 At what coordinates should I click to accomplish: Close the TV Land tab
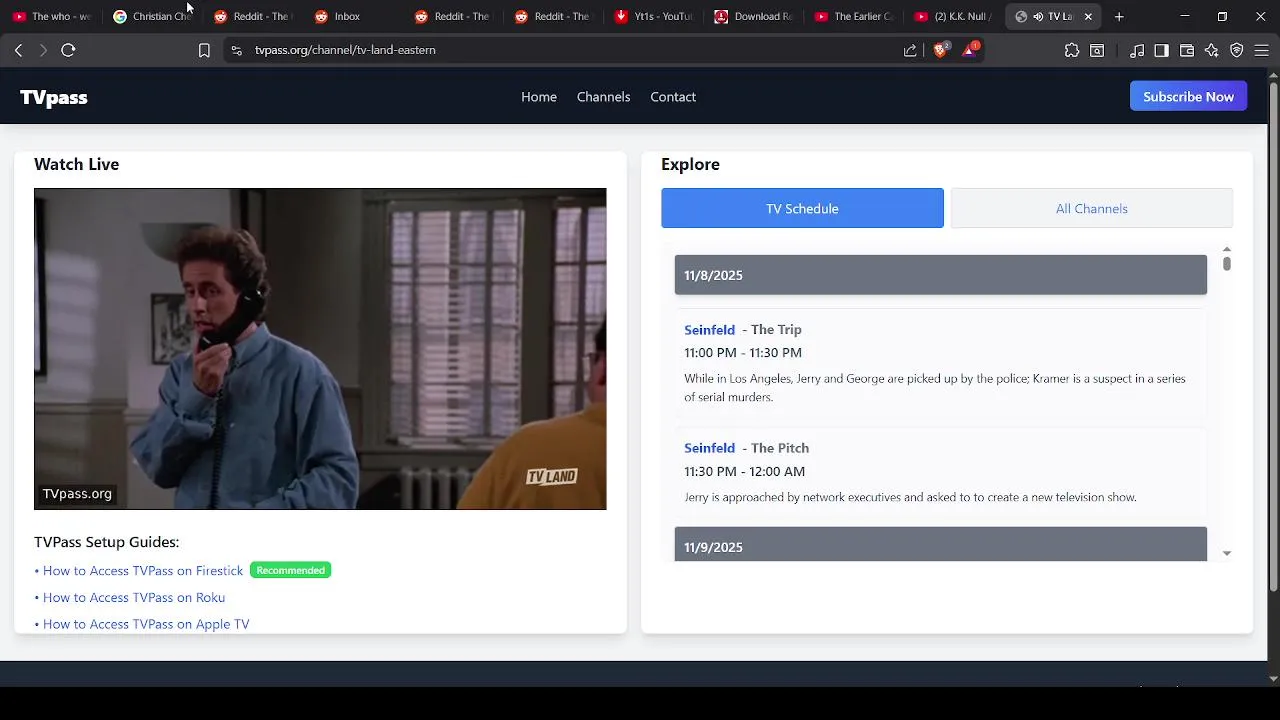click(x=1088, y=16)
